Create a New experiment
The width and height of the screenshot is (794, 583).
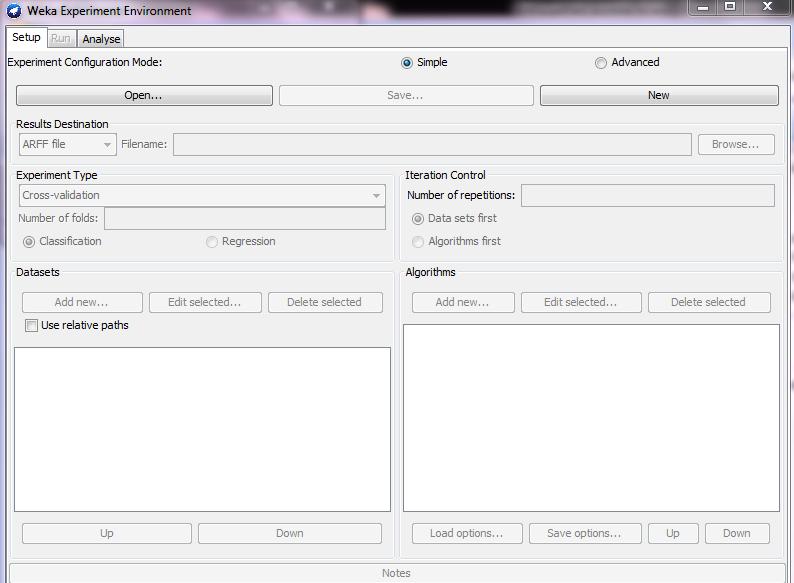659,95
